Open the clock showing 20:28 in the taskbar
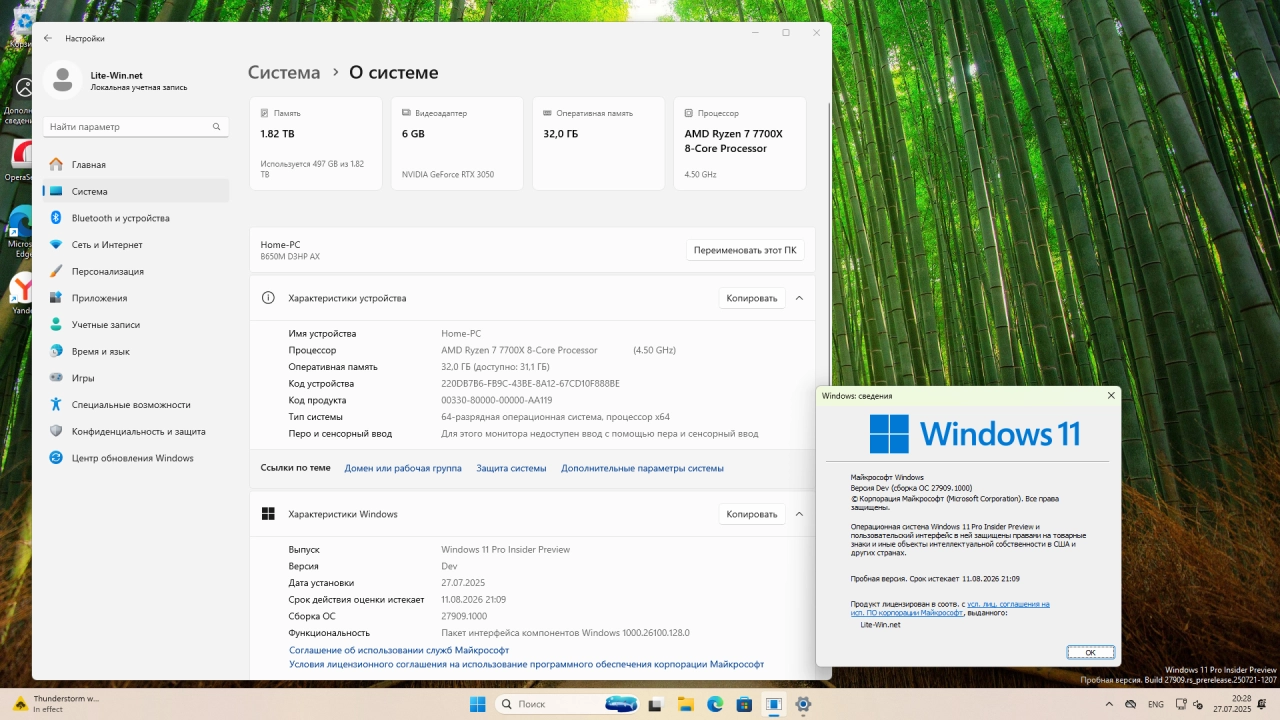 [1232, 704]
